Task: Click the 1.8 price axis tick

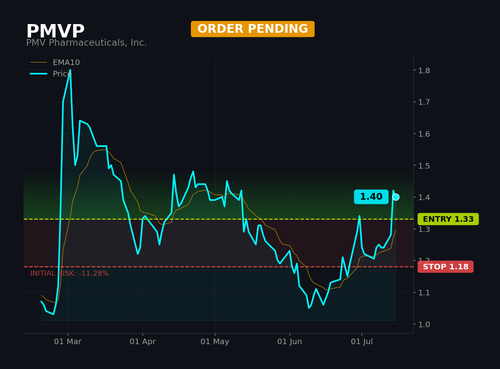Action: coord(424,70)
